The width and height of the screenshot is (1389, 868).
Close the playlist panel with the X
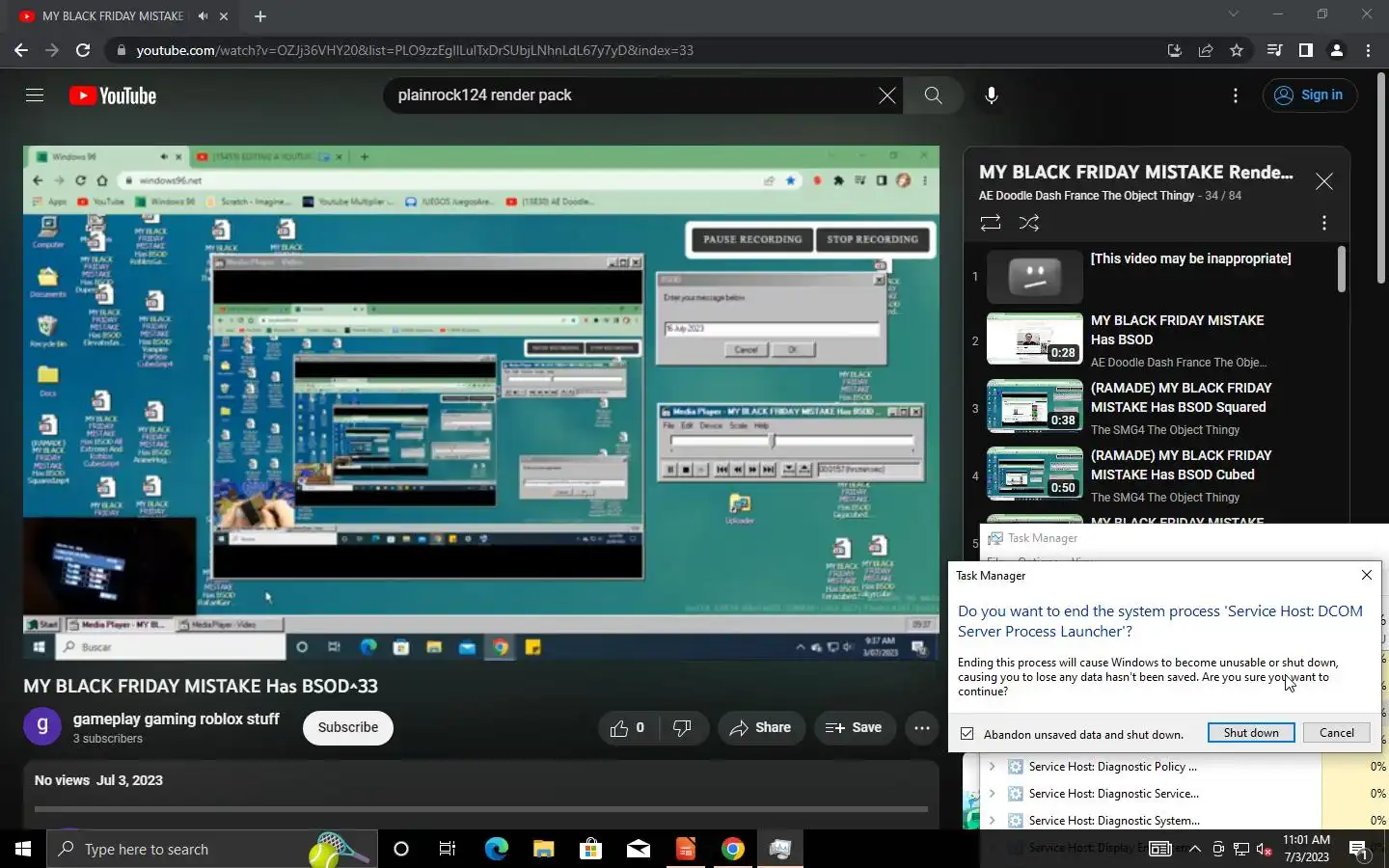point(1323,181)
